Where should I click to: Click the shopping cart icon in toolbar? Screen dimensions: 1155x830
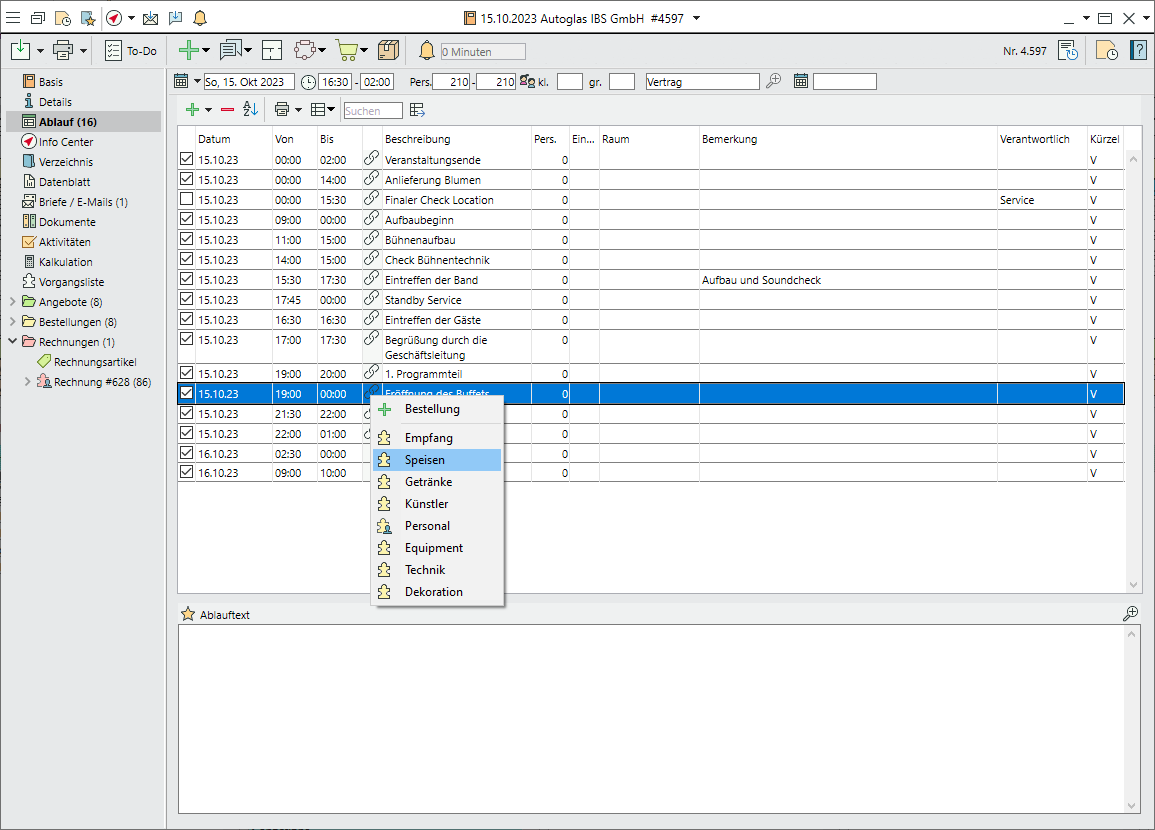pyautogui.click(x=346, y=50)
